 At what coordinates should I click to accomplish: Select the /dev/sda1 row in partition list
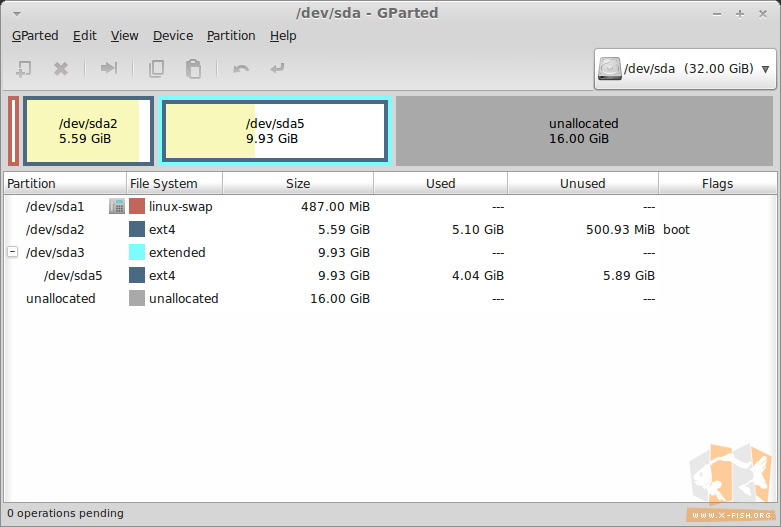(x=390, y=206)
